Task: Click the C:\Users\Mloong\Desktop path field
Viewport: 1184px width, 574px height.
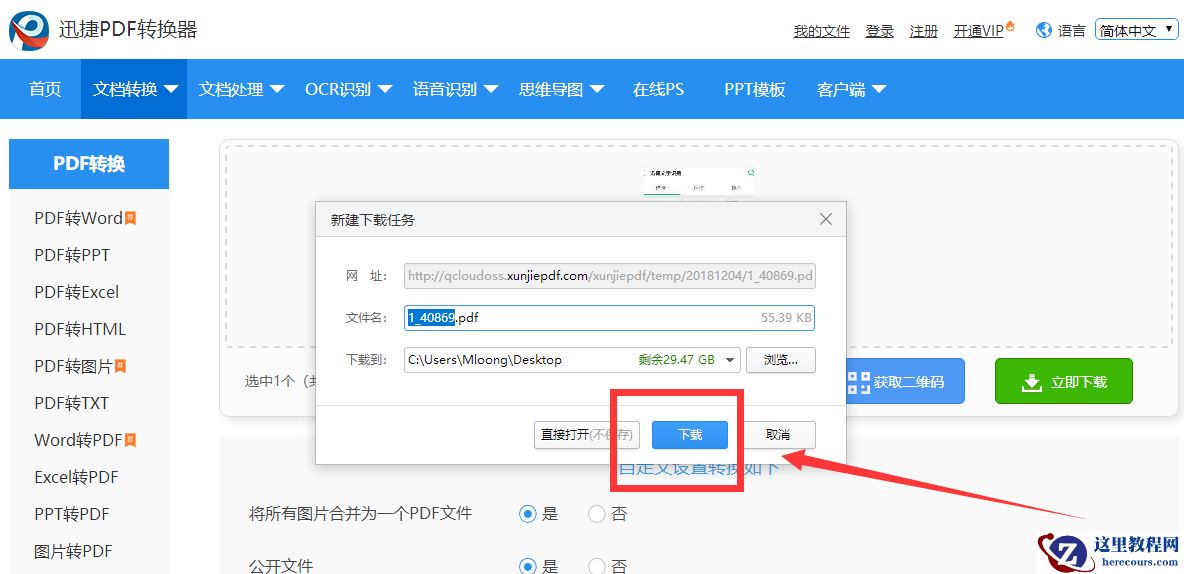Action: click(572, 360)
